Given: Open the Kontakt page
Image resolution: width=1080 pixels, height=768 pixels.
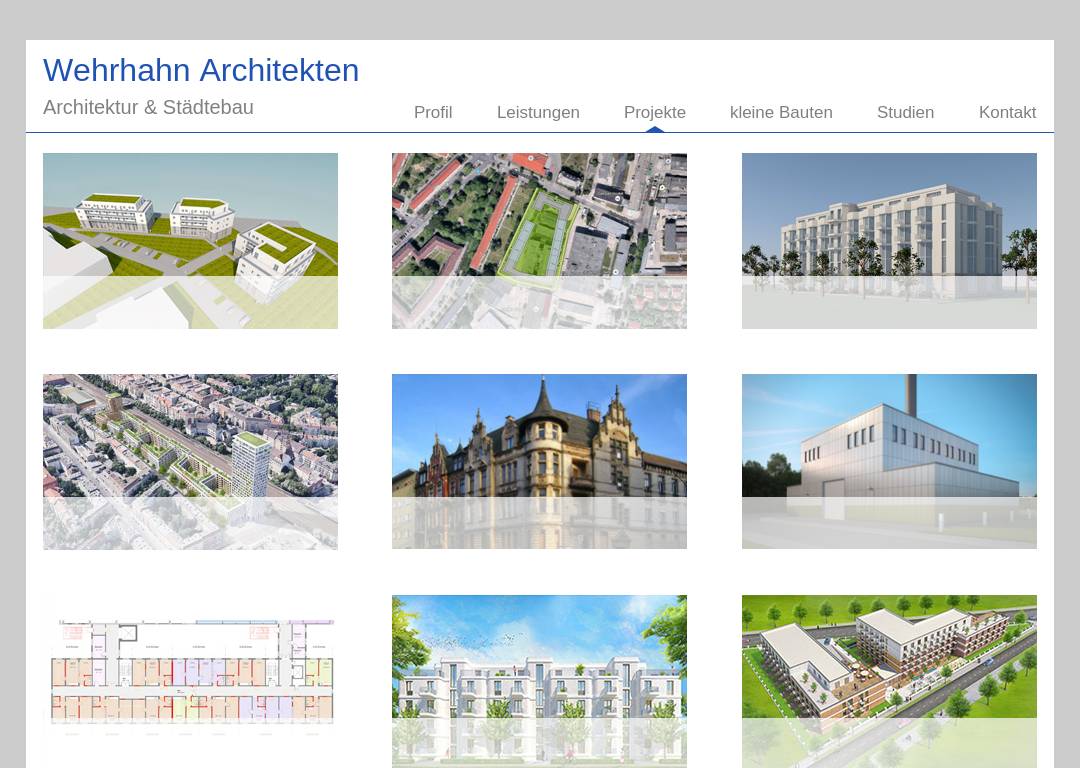Looking at the screenshot, I should (x=1007, y=112).
